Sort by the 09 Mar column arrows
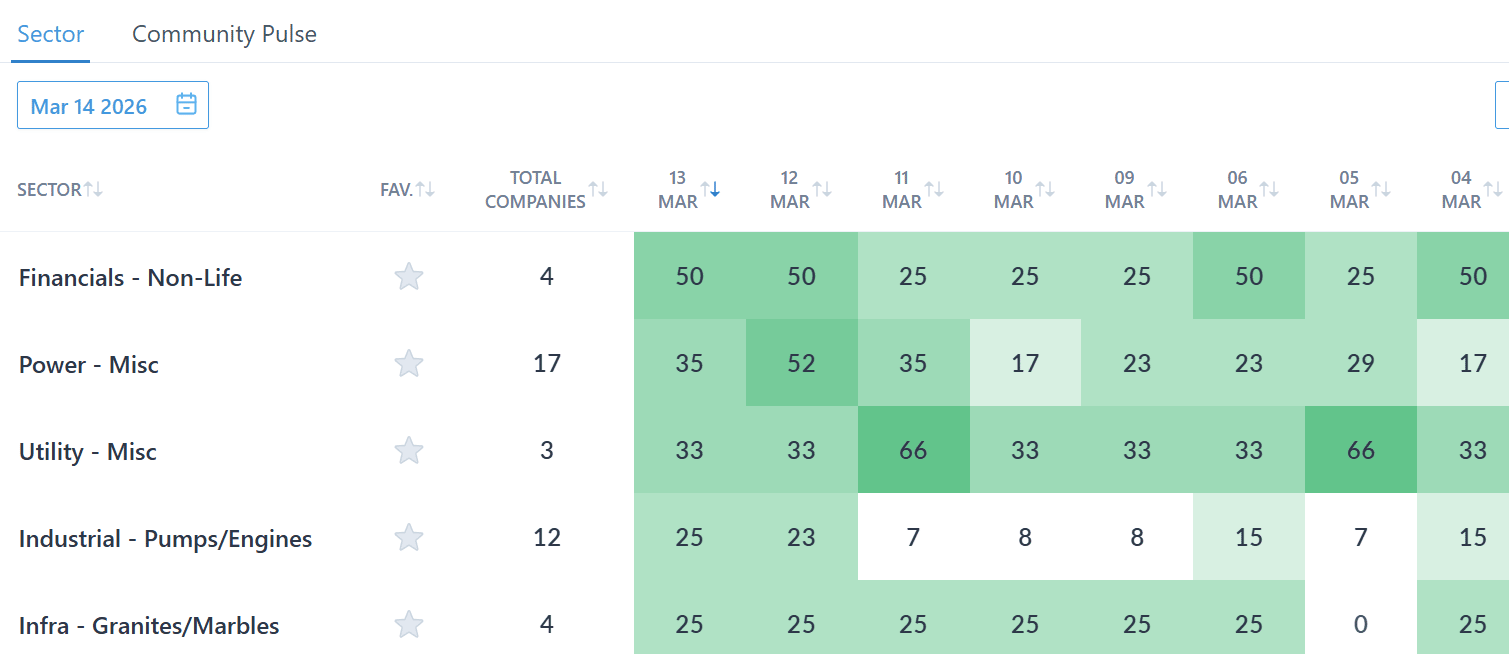1509x654 pixels. 1157,190
